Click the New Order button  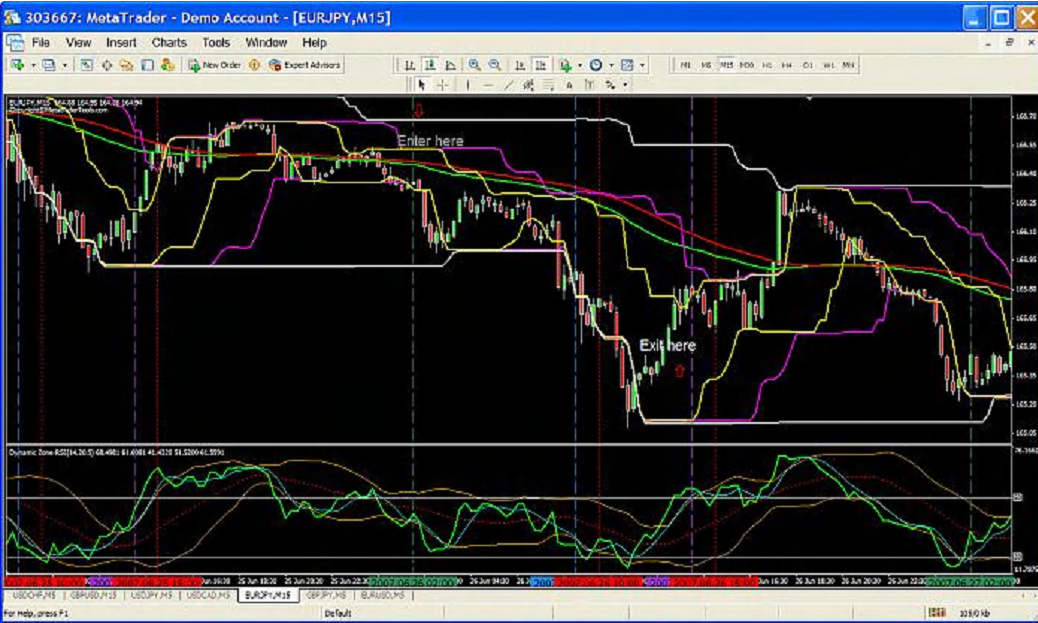214,65
